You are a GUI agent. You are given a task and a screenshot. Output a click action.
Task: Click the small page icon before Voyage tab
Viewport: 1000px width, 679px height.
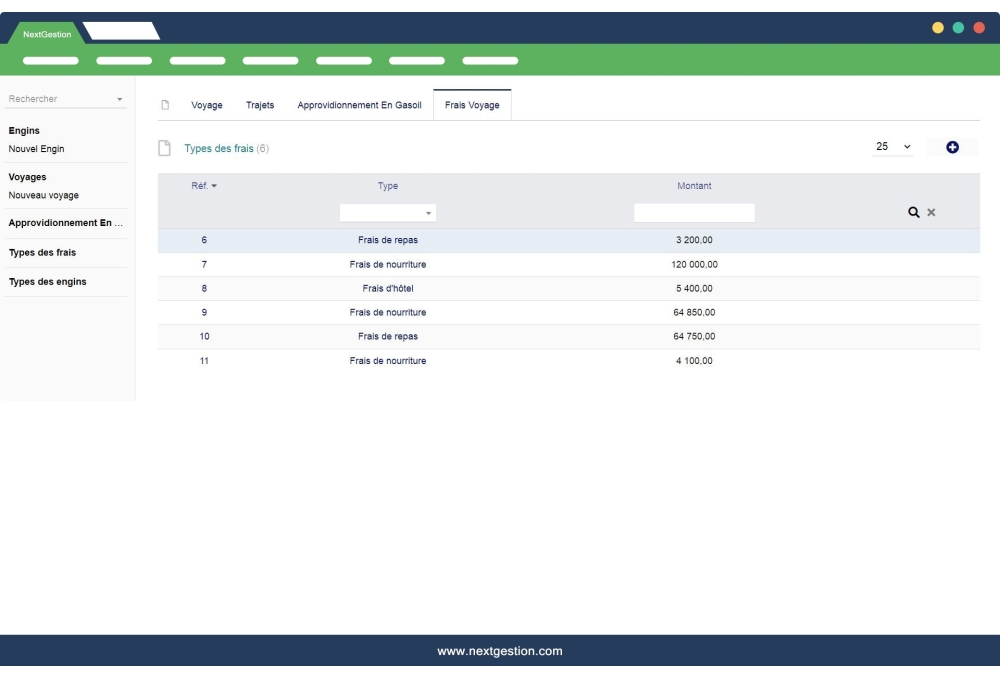(166, 105)
